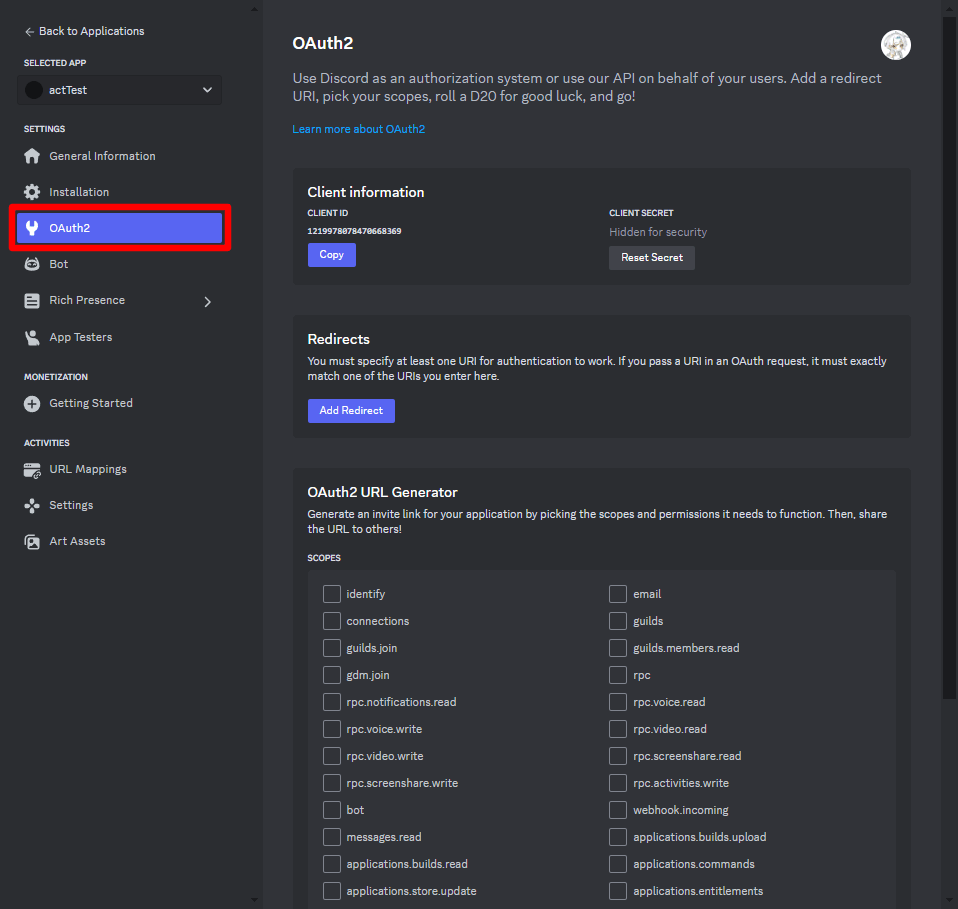Tick the applications.builds.upload scope
Image resolution: width=958 pixels, height=909 pixels.
tap(618, 837)
